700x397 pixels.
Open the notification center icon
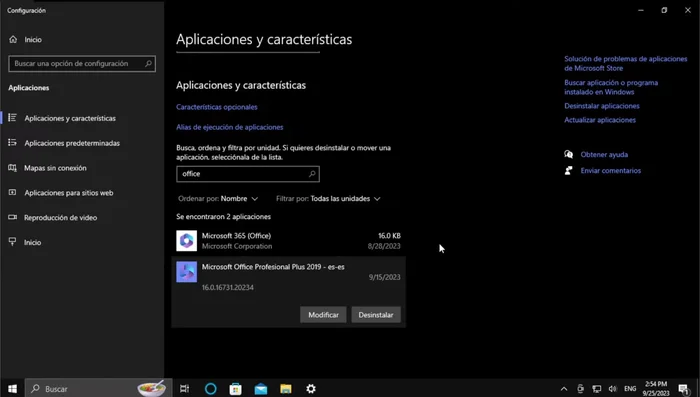683,389
